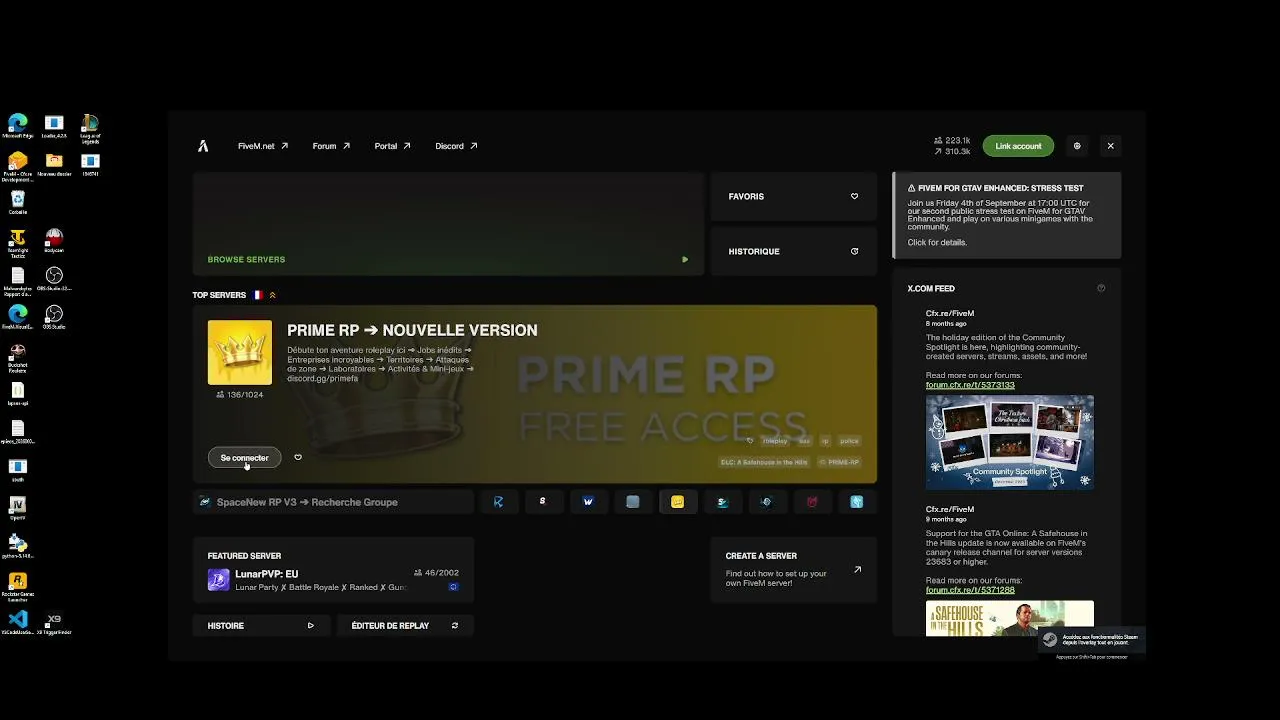Open the Historique panel

click(x=794, y=251)
